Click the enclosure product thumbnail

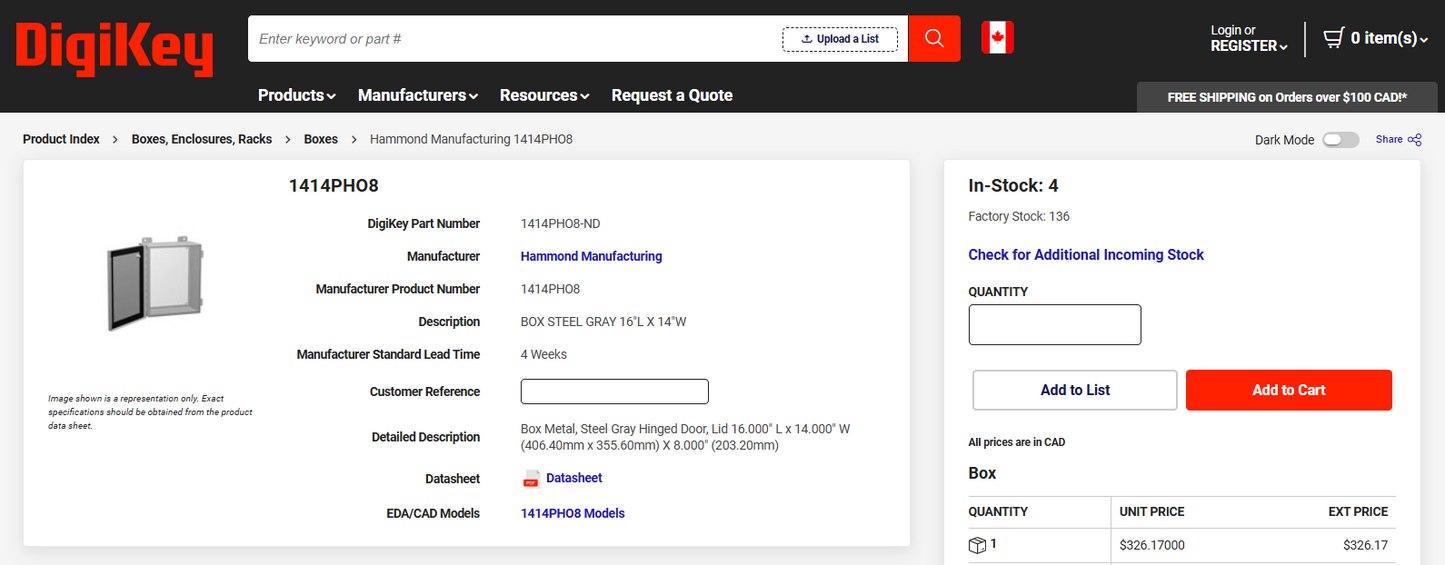coord(156,284)
